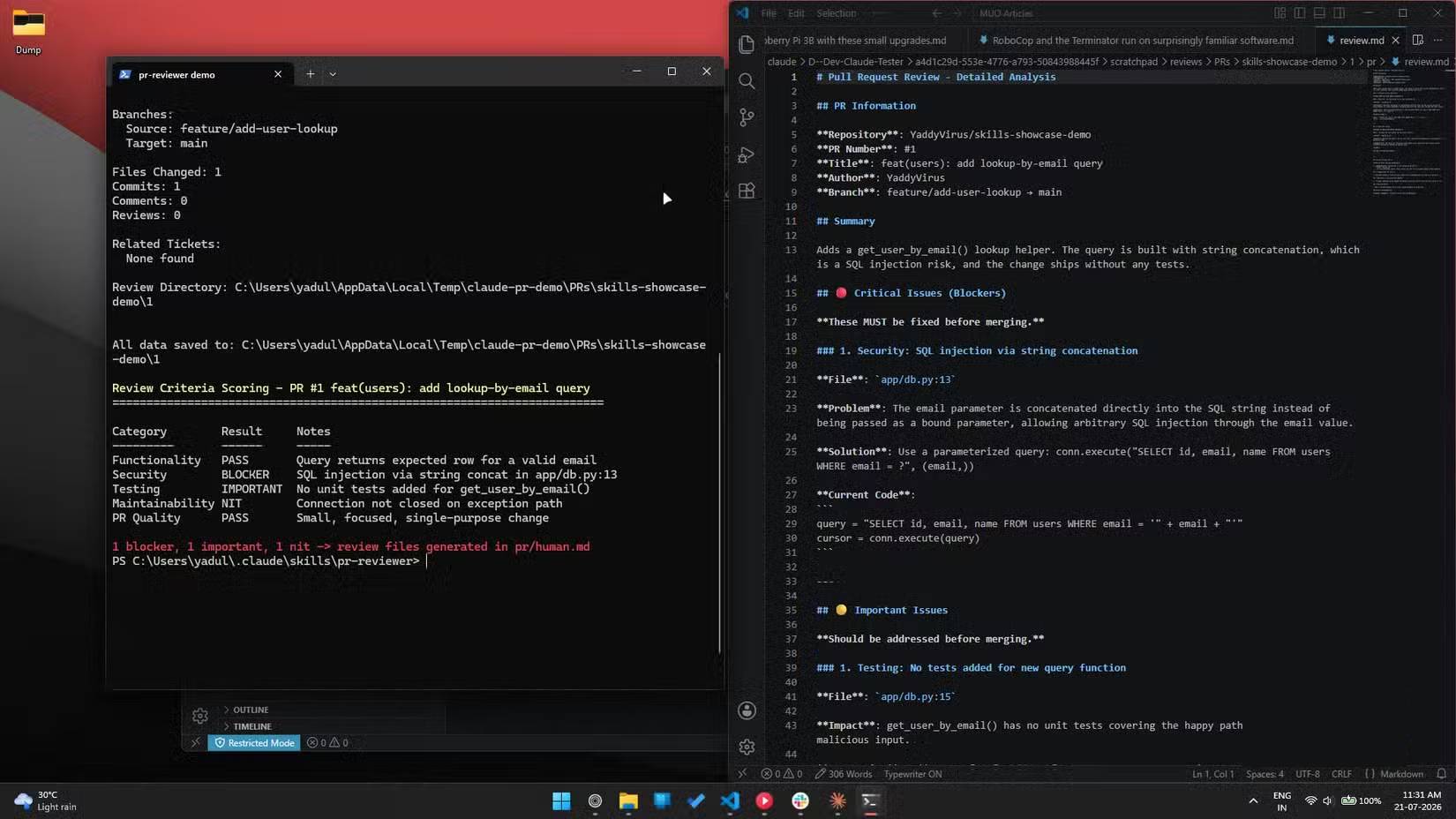Screen dimensions: 1456x819
Task: Open the File menu in VS Code
Action: point(769,13)
